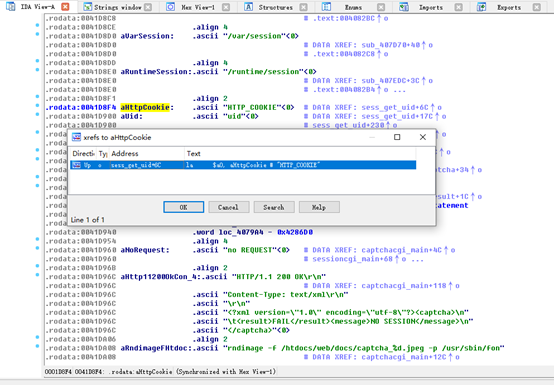The width and height of the screenshot is (554, 385).
Task: Maximize the xrefs to aHttpCookie dialog
Action: (x=397, y=137)
